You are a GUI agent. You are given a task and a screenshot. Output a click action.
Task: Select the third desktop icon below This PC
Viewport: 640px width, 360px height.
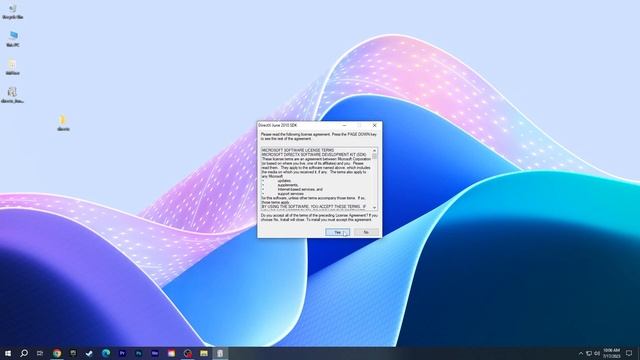pyautogui.click(x=13, y=67)
